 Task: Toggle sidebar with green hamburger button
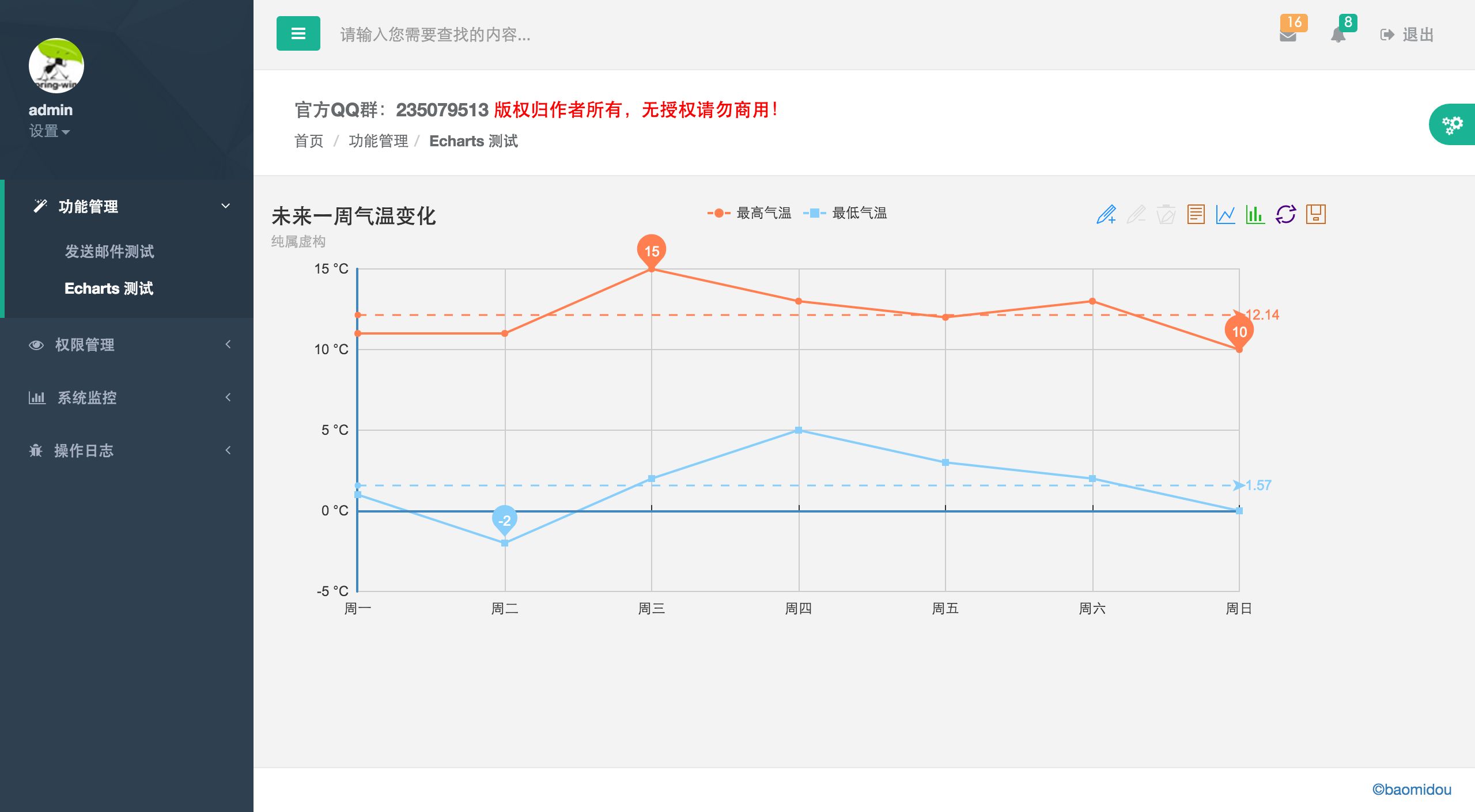(x=298, y=33)
